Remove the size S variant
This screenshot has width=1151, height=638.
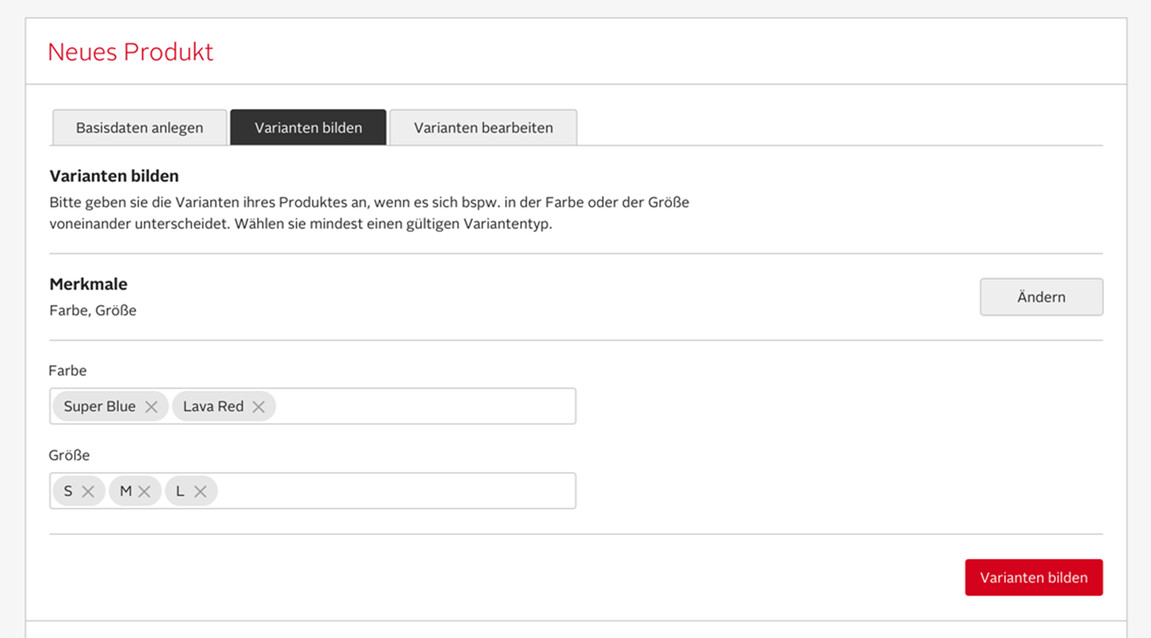pos(88,491)
